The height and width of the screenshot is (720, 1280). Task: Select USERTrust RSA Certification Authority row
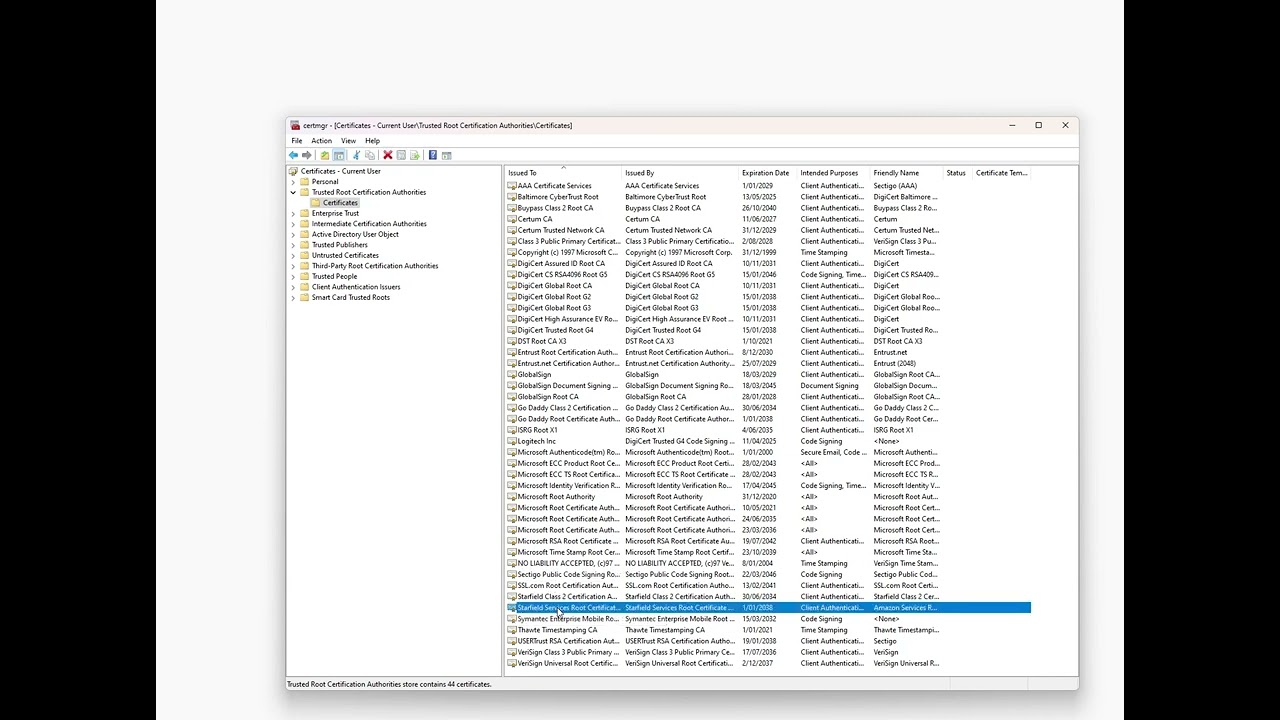pyautogui.click(x=768, y=641)
